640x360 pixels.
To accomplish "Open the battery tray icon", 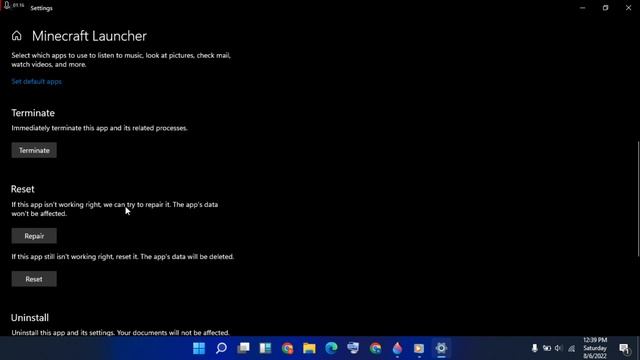I will click(x=547, y=348).
